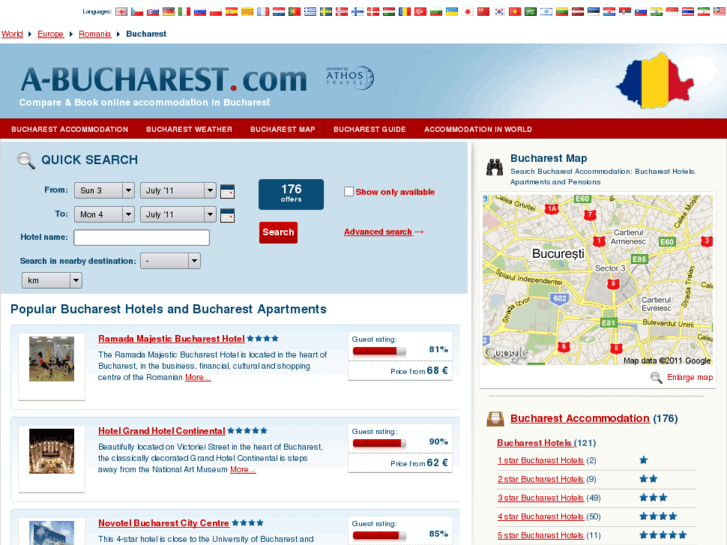The image size is (727, 545).
Task: Click the Grand Hotel Continental thumbnail
Action: (51, 451)
